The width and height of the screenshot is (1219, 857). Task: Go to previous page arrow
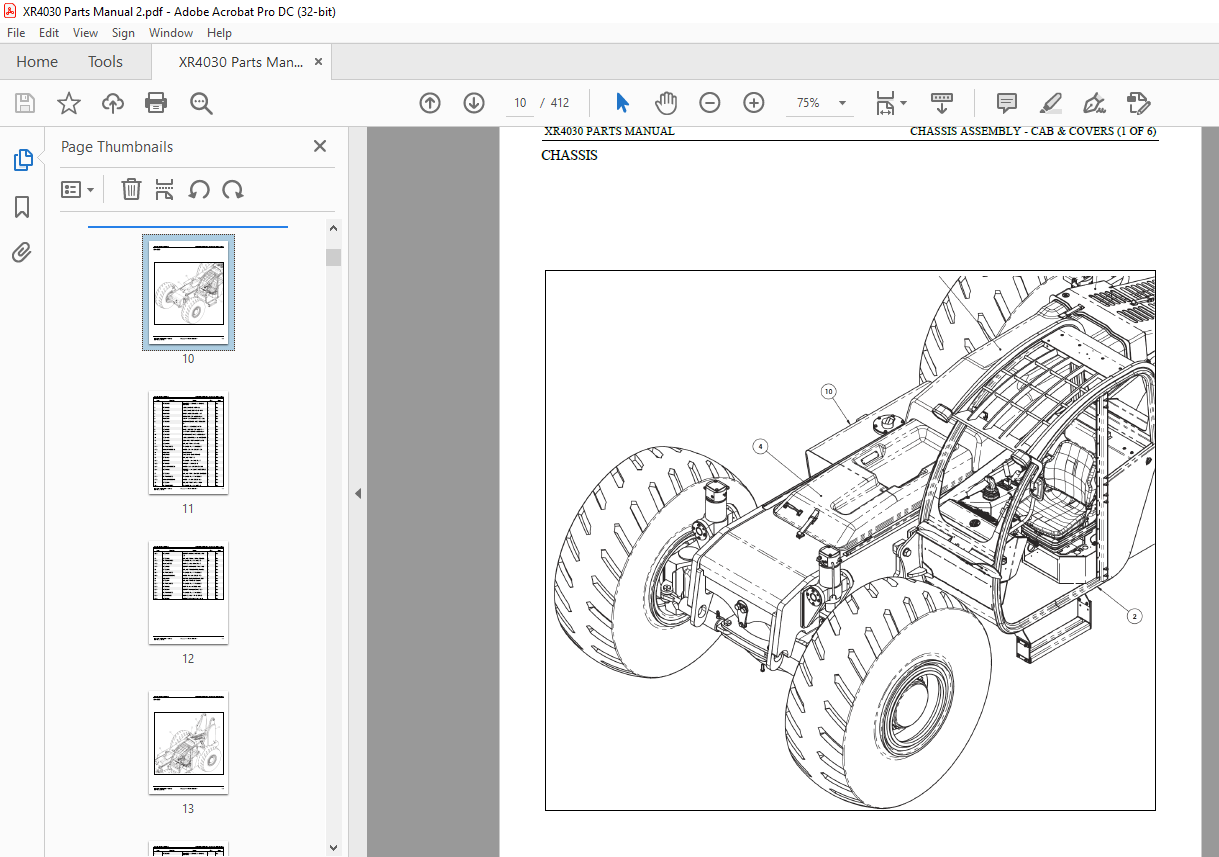tap(430, 103)
